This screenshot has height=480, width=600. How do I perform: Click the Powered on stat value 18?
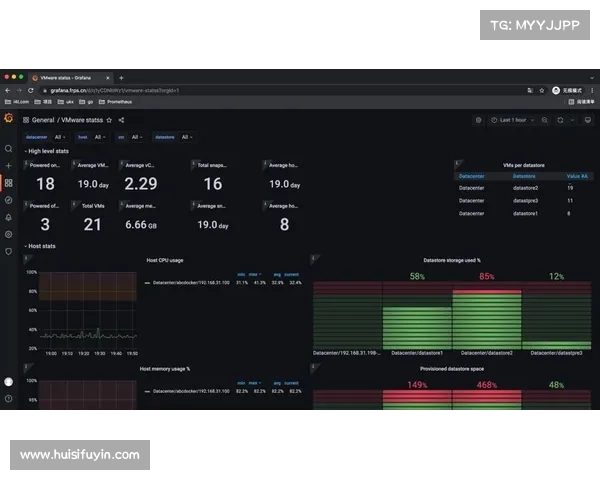45,184
